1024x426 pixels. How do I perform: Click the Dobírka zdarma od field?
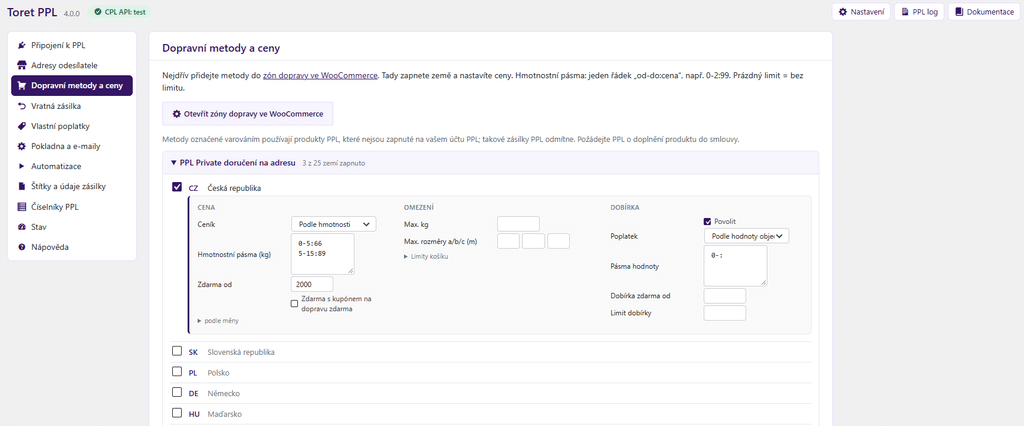(725, 296)
